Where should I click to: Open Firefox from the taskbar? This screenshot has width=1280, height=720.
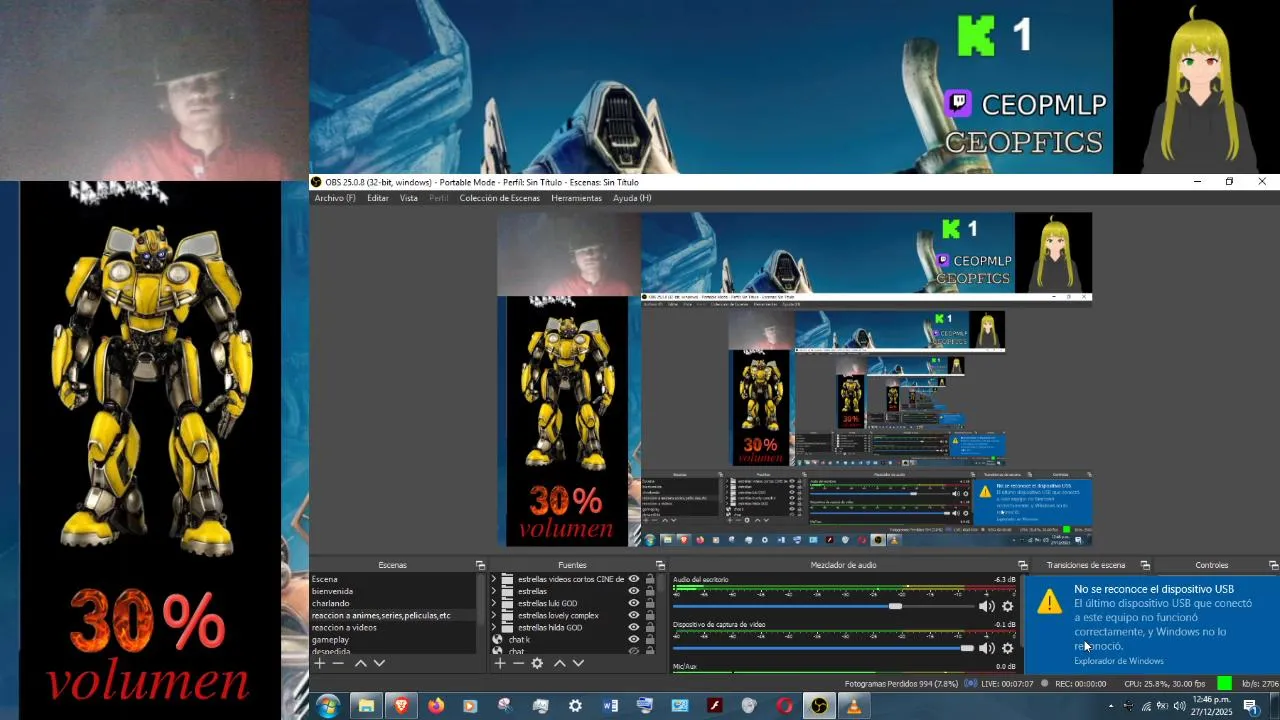point(436,706)
